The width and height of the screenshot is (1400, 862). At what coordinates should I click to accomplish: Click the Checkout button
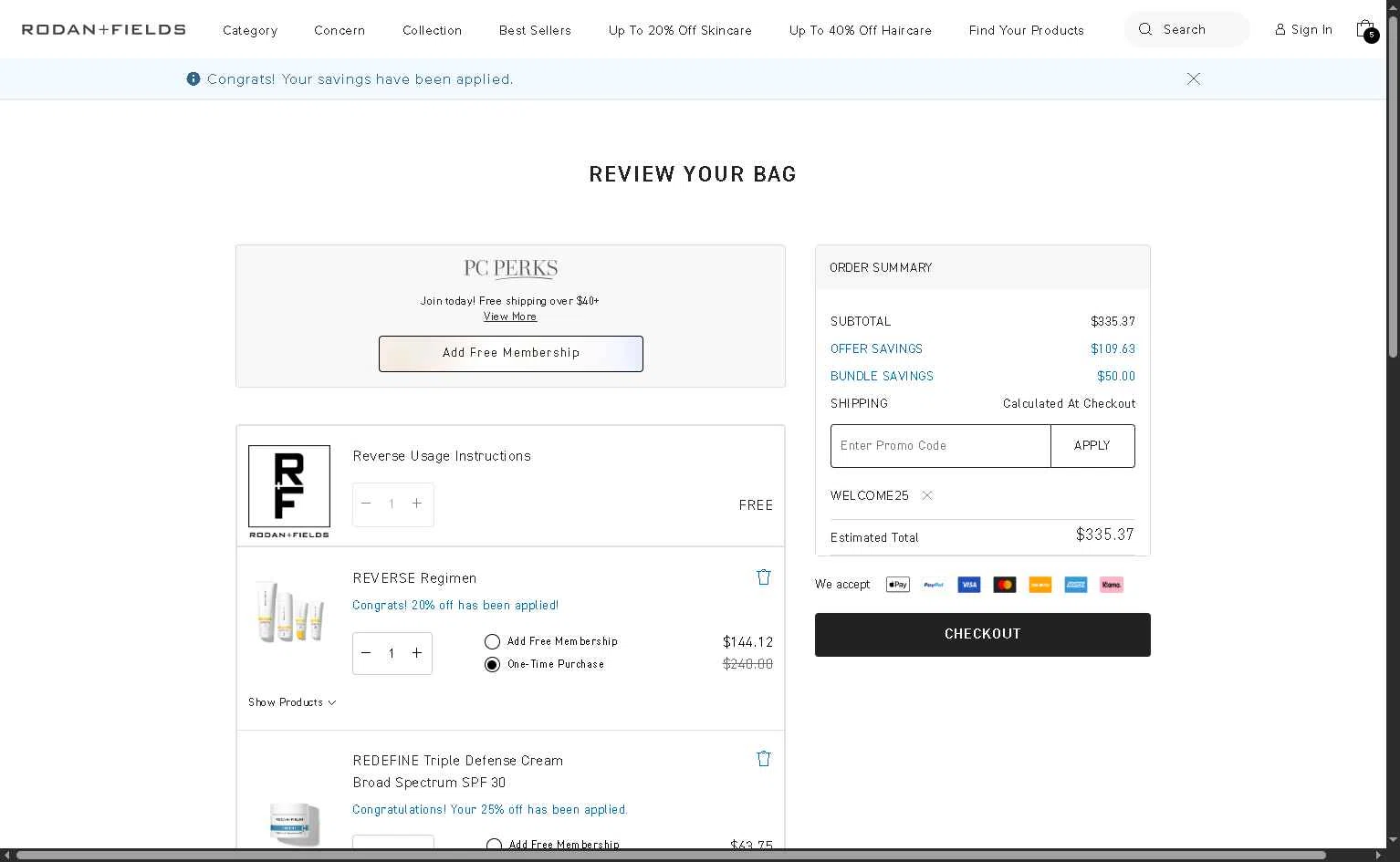983,635
